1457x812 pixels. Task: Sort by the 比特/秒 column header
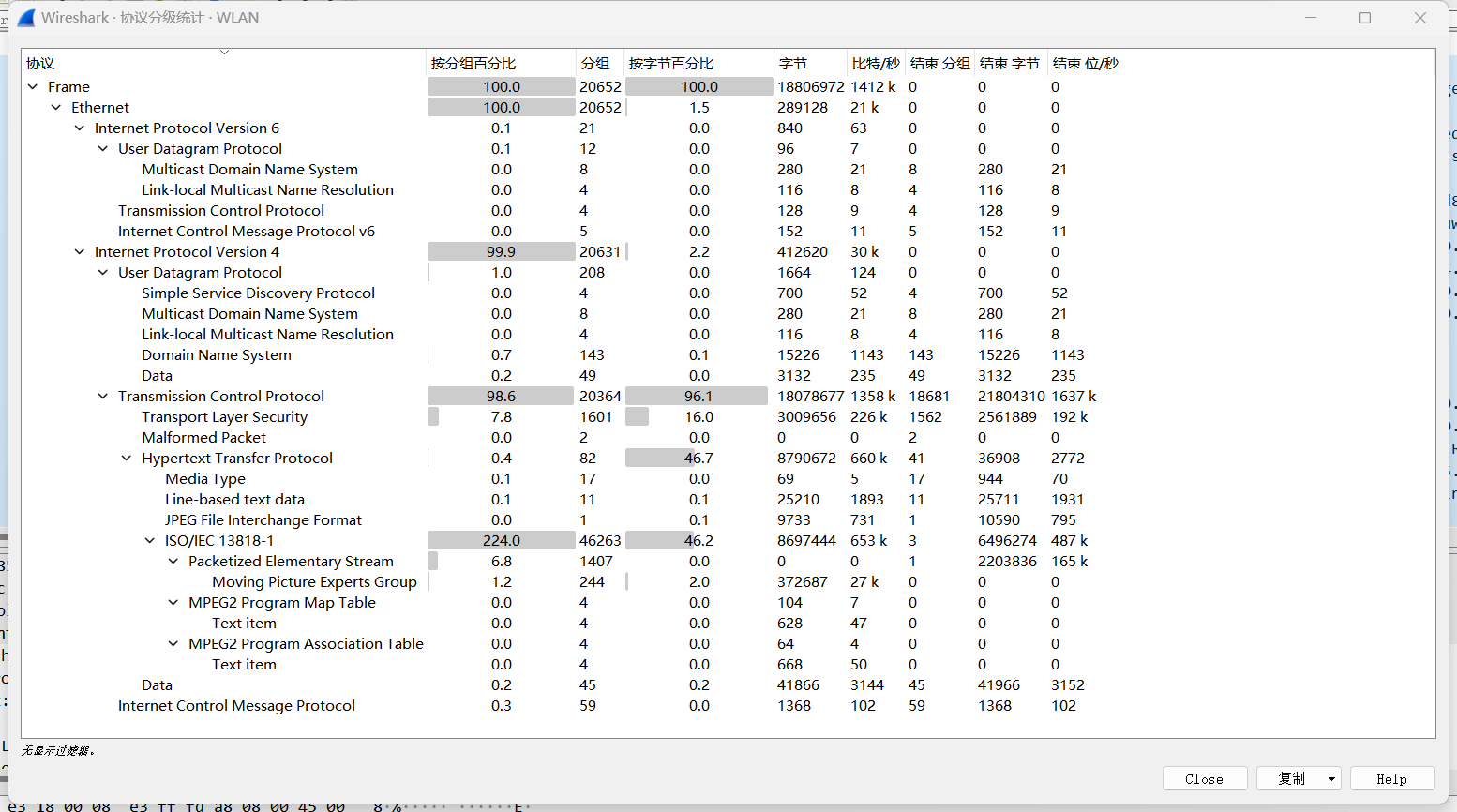[876, 63]
